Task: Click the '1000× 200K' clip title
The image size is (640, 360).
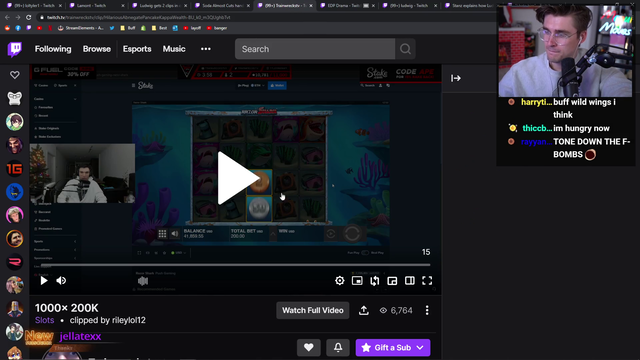Action: (x=67, y=308)
